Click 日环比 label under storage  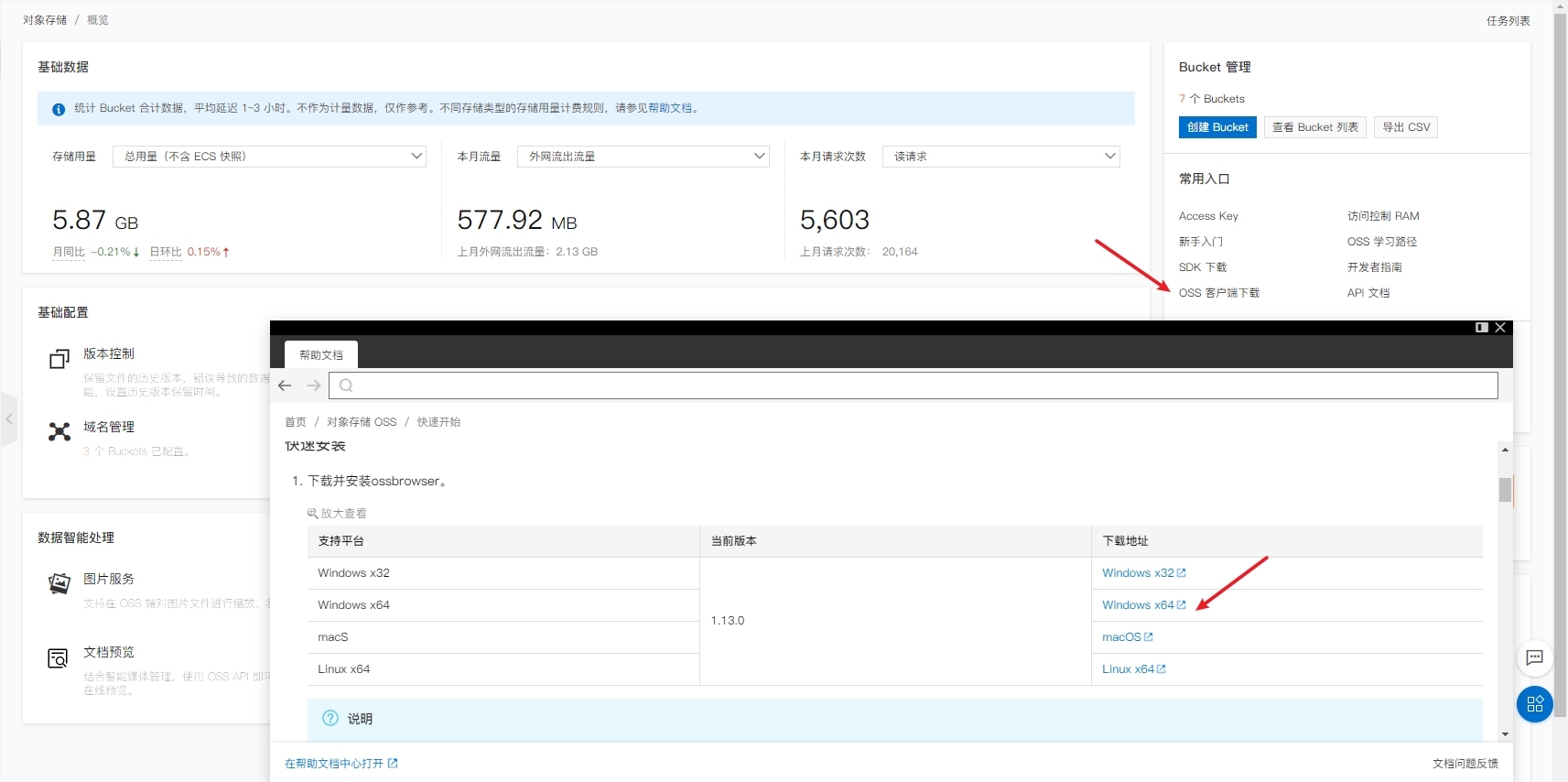(x=166, y=252)
